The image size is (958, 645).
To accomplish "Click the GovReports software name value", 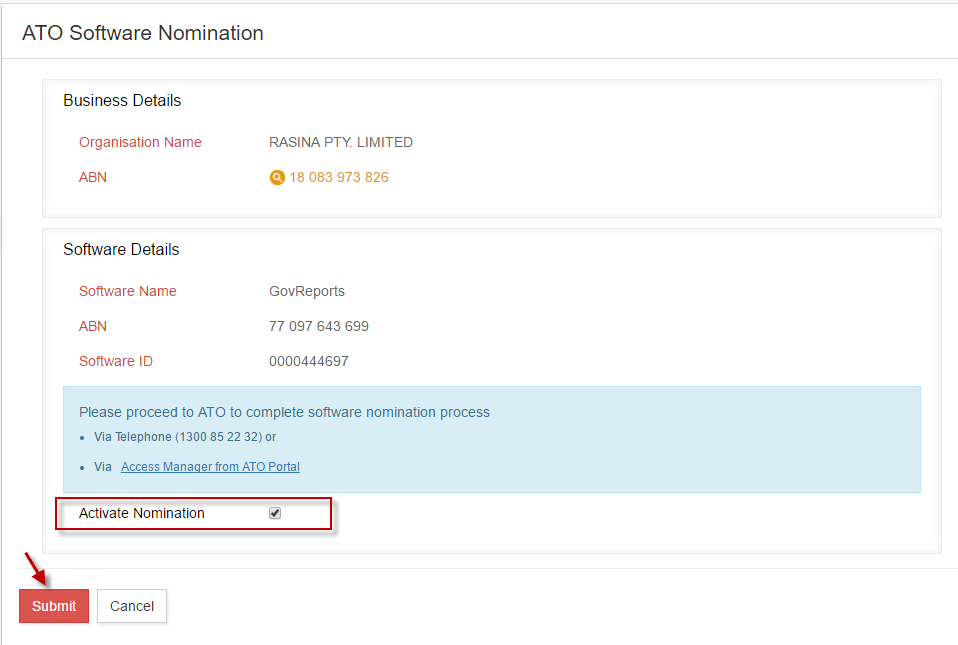I will [307, 291].
